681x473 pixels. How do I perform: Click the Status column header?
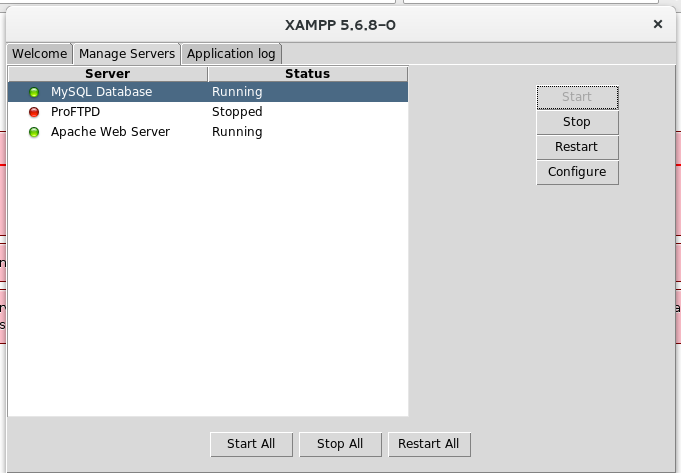tap(307, 74)
